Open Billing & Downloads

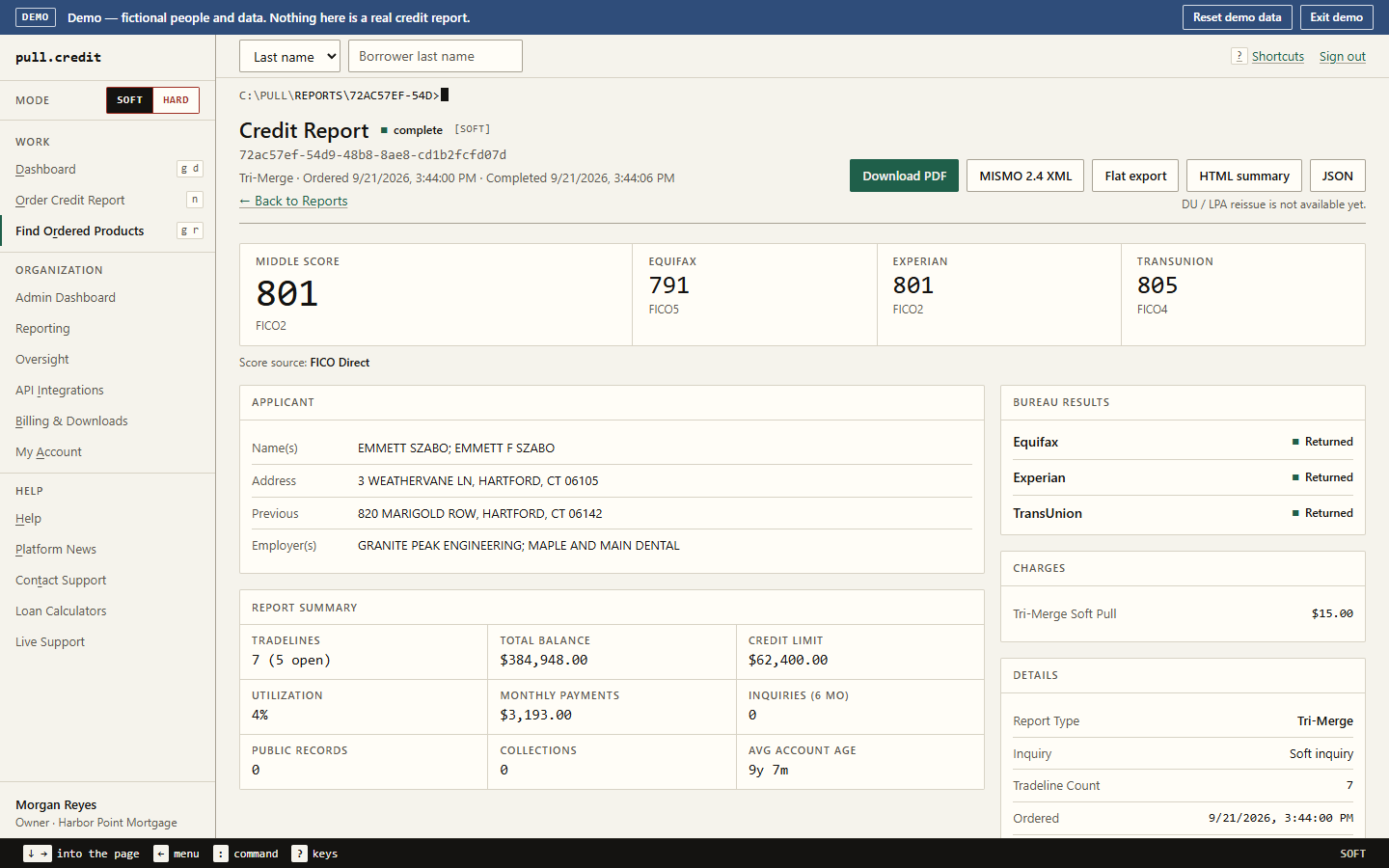click(x=71, y=420)
